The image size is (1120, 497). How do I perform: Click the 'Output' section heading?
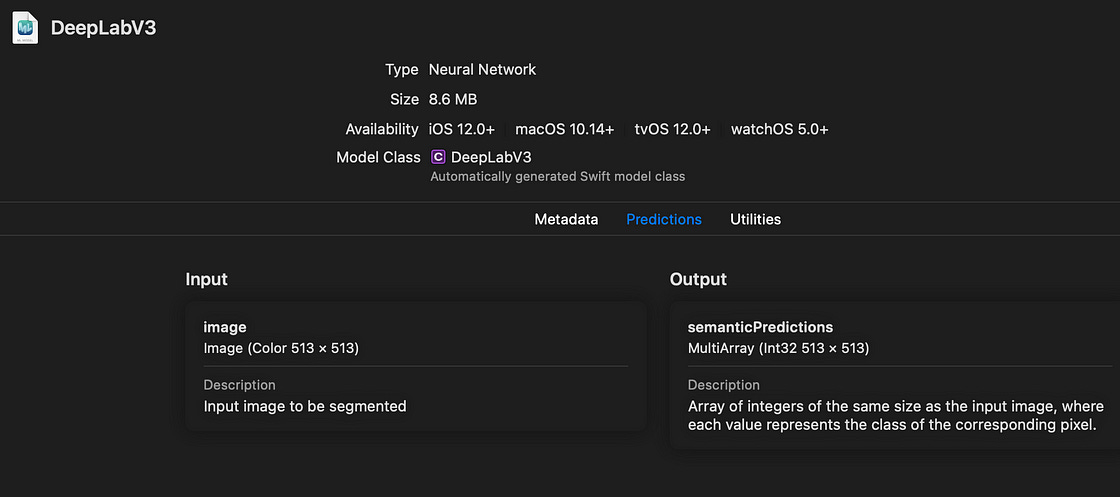[698, 279]
